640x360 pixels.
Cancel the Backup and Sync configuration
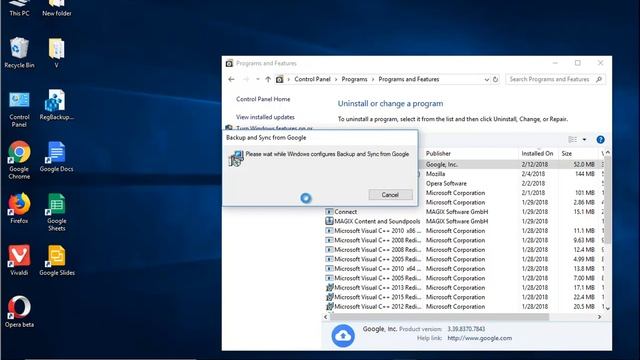coord(390,195)
